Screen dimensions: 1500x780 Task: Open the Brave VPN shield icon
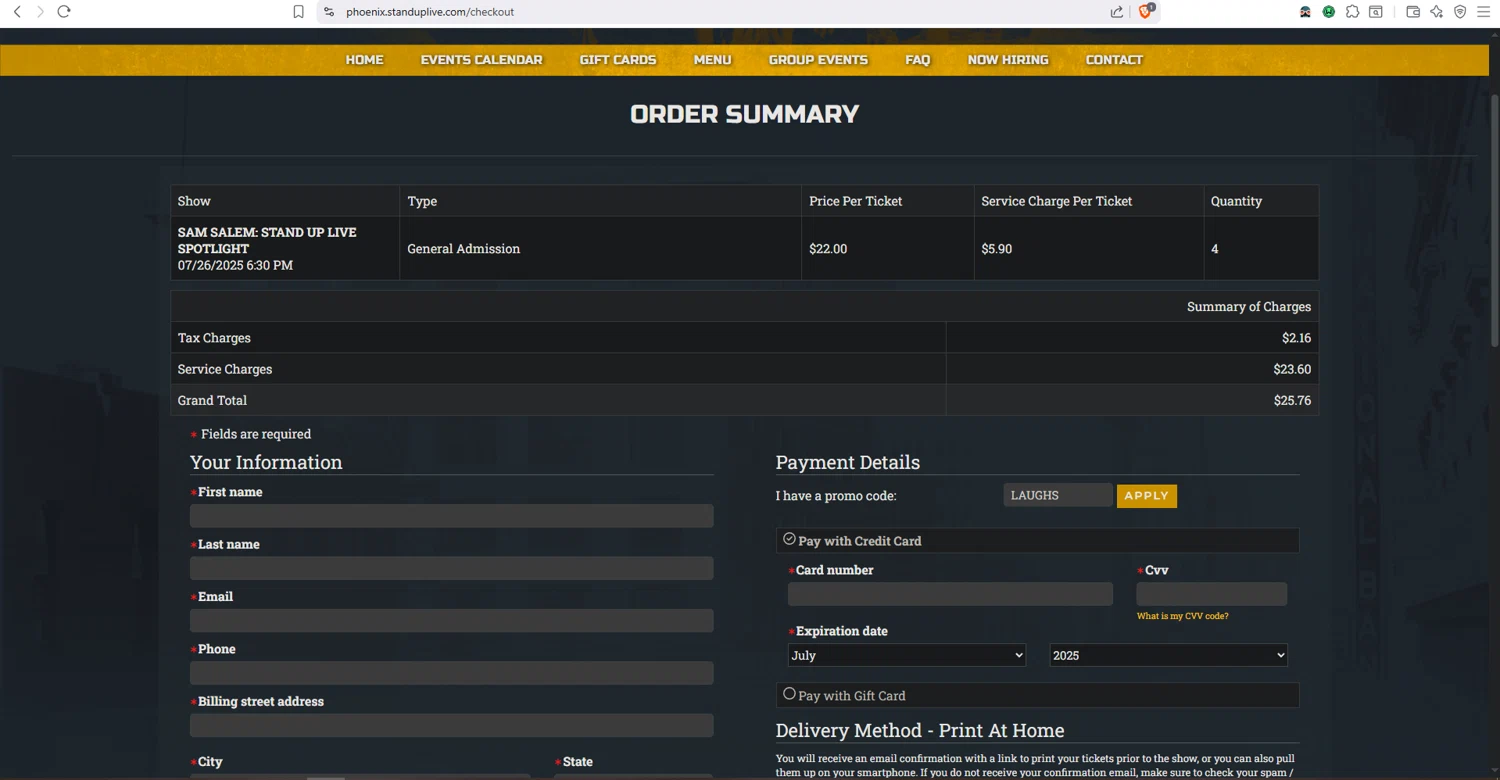(x=1460, y=12)
